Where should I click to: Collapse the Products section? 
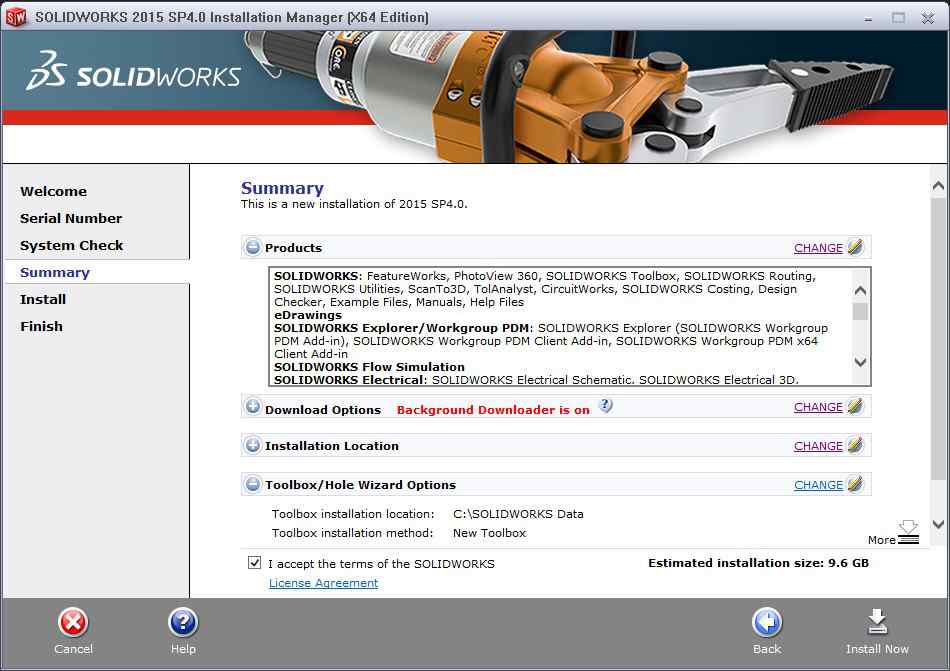tap(253, 247)
